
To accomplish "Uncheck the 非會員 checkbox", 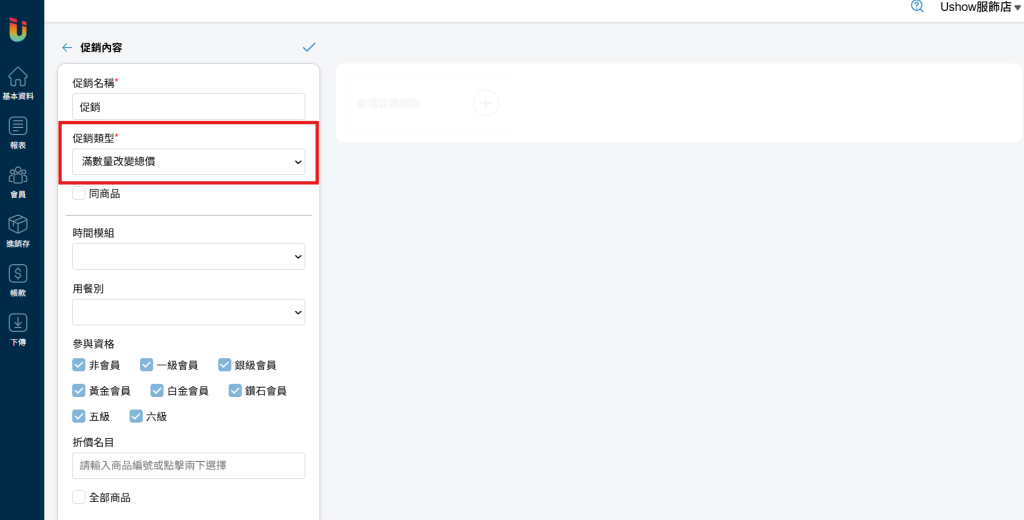I will point(79,365).
